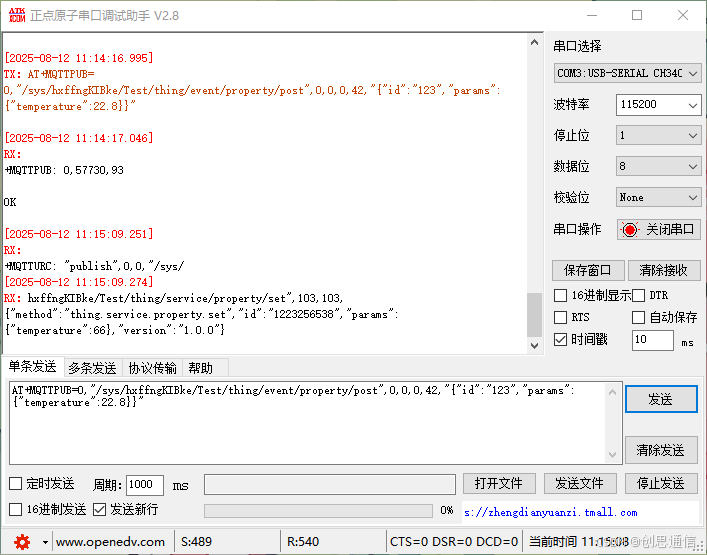Click the 周期 1000 input field
The height and width of the screenshot is (555, 707).
pos(145,485)
